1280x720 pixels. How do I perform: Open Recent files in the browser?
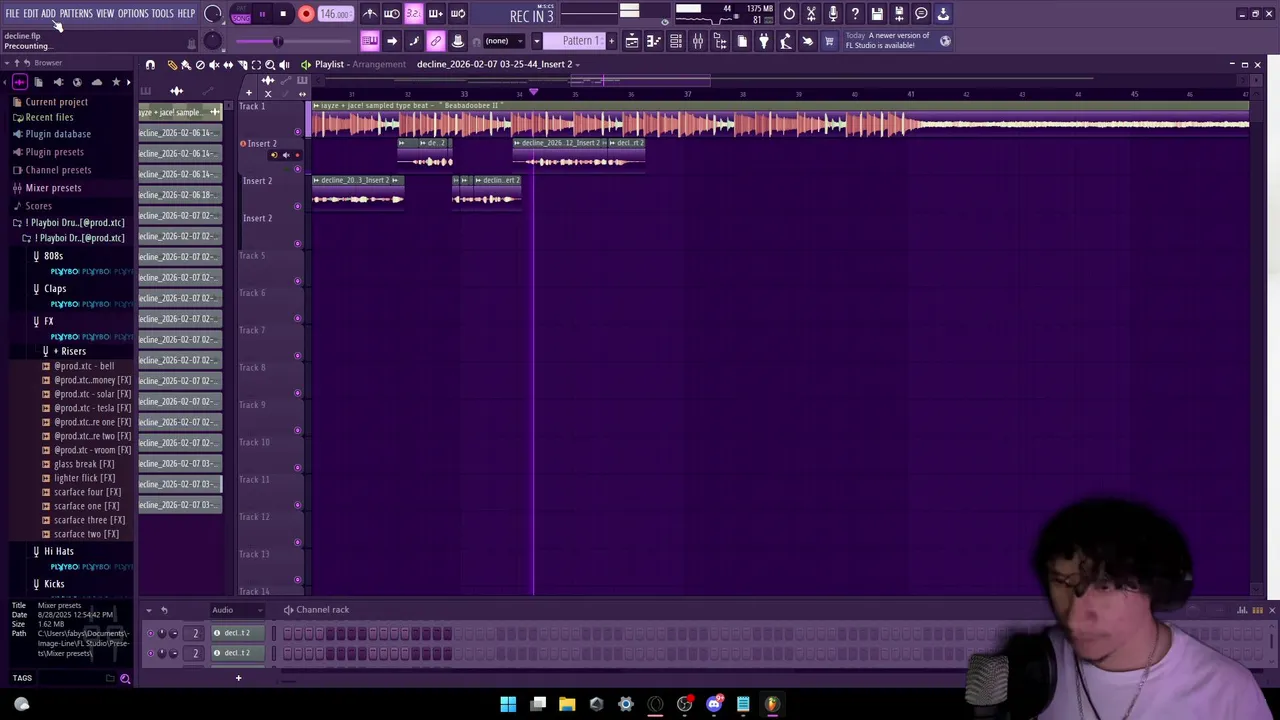49,117
